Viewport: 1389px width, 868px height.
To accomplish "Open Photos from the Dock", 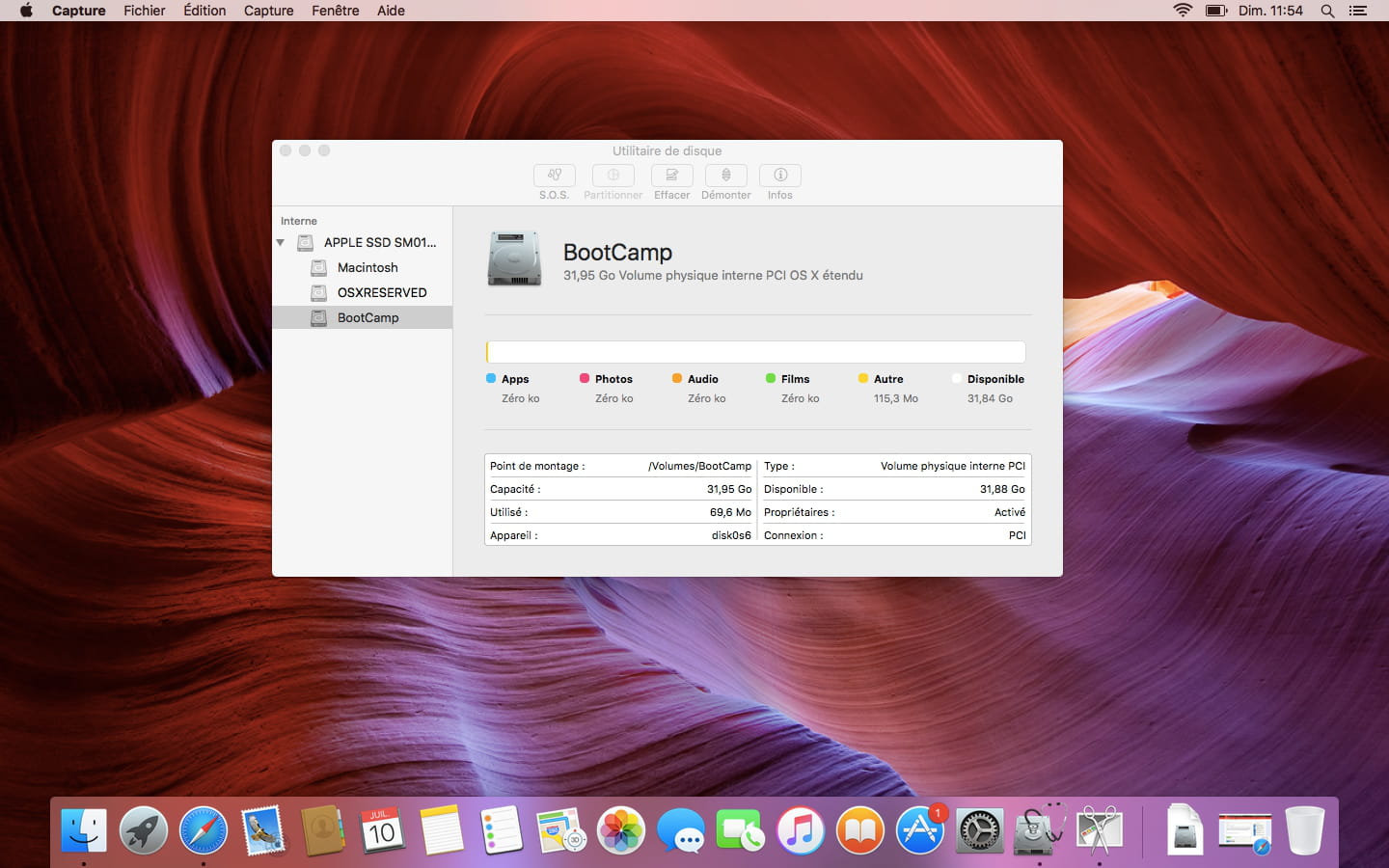I will pyautogui.click(x=621, y=830).
